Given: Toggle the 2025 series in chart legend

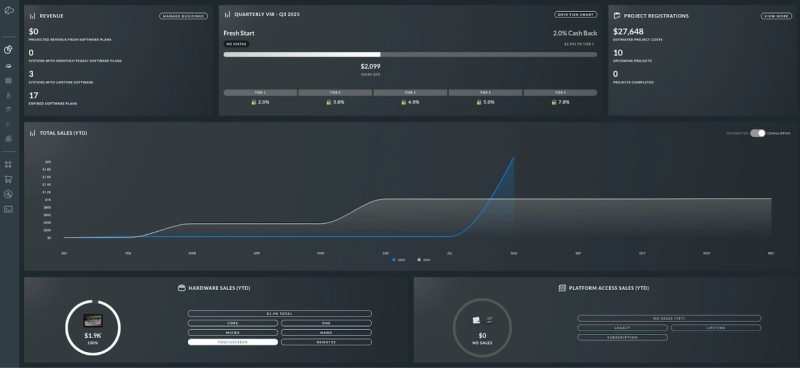Looking at the screenshot, I should pyautogui.click(x=398, y=260).
